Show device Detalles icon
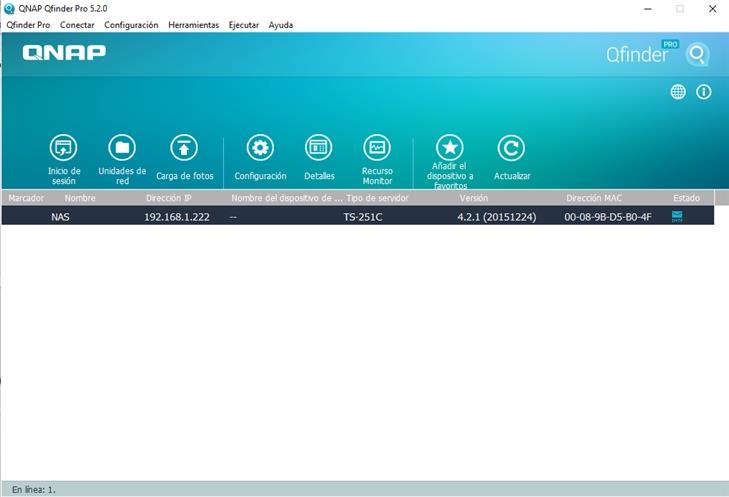 [319, 148]
